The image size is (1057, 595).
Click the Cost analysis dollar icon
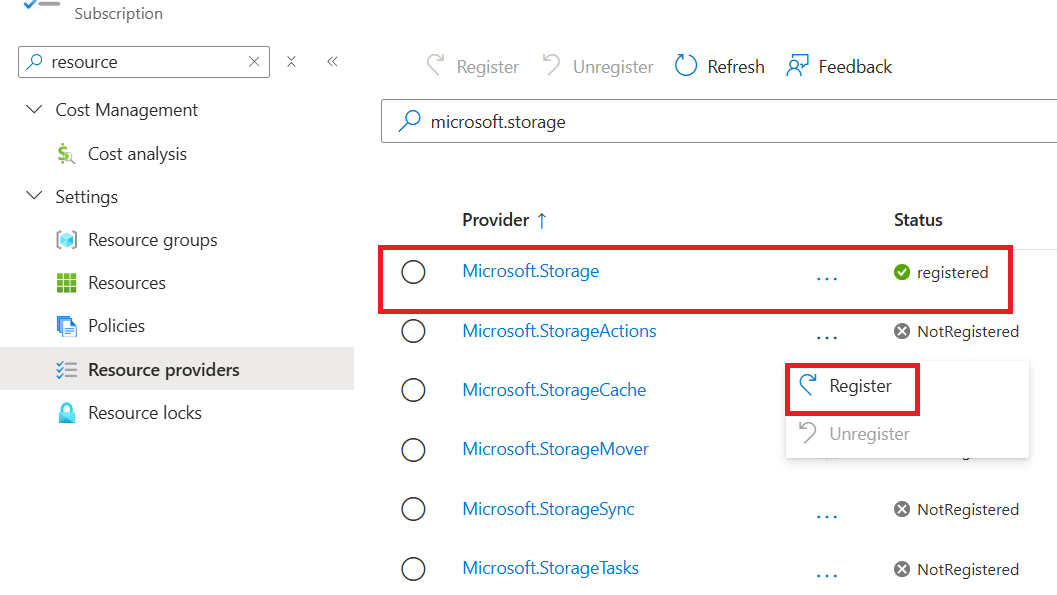[x=66, y=154]
